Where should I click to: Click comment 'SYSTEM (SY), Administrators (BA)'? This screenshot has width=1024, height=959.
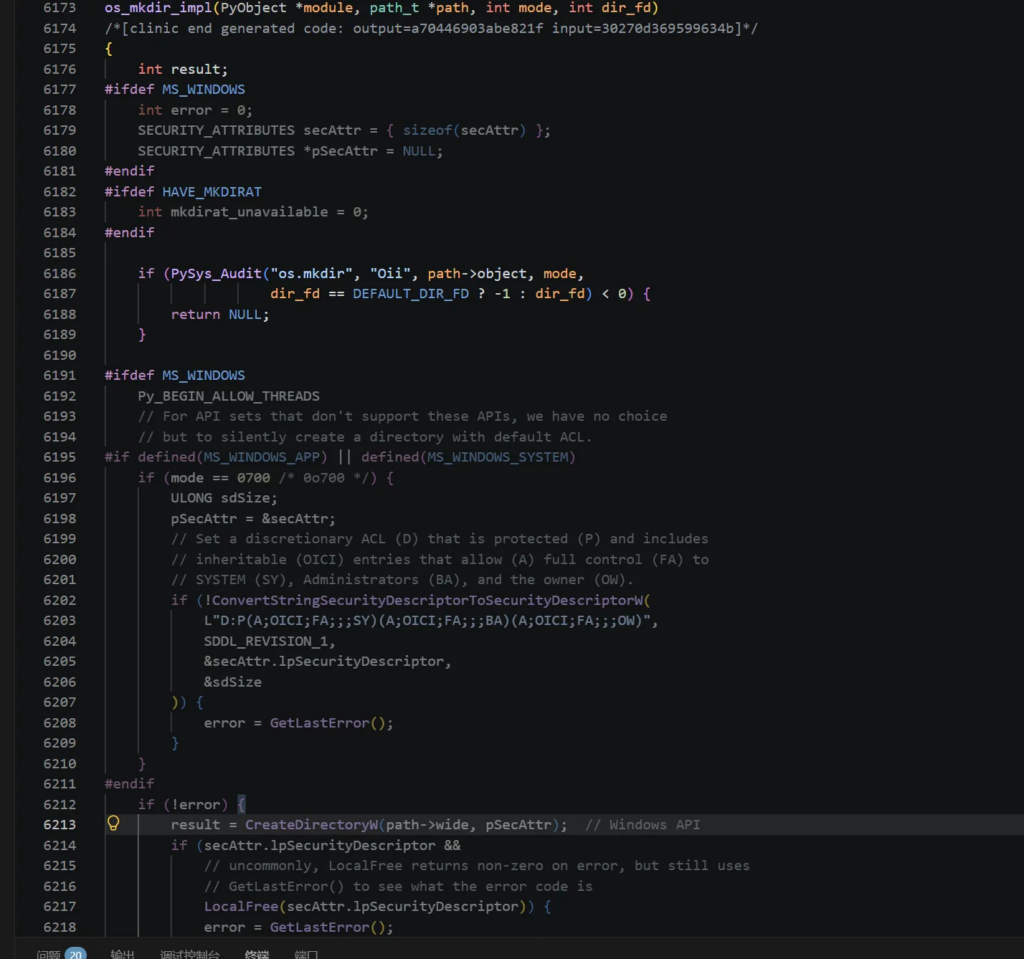tap(402, 579)
